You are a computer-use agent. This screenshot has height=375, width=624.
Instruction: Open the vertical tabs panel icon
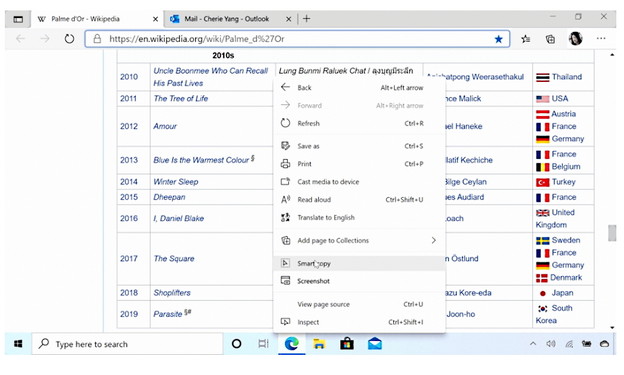[18, 19]
